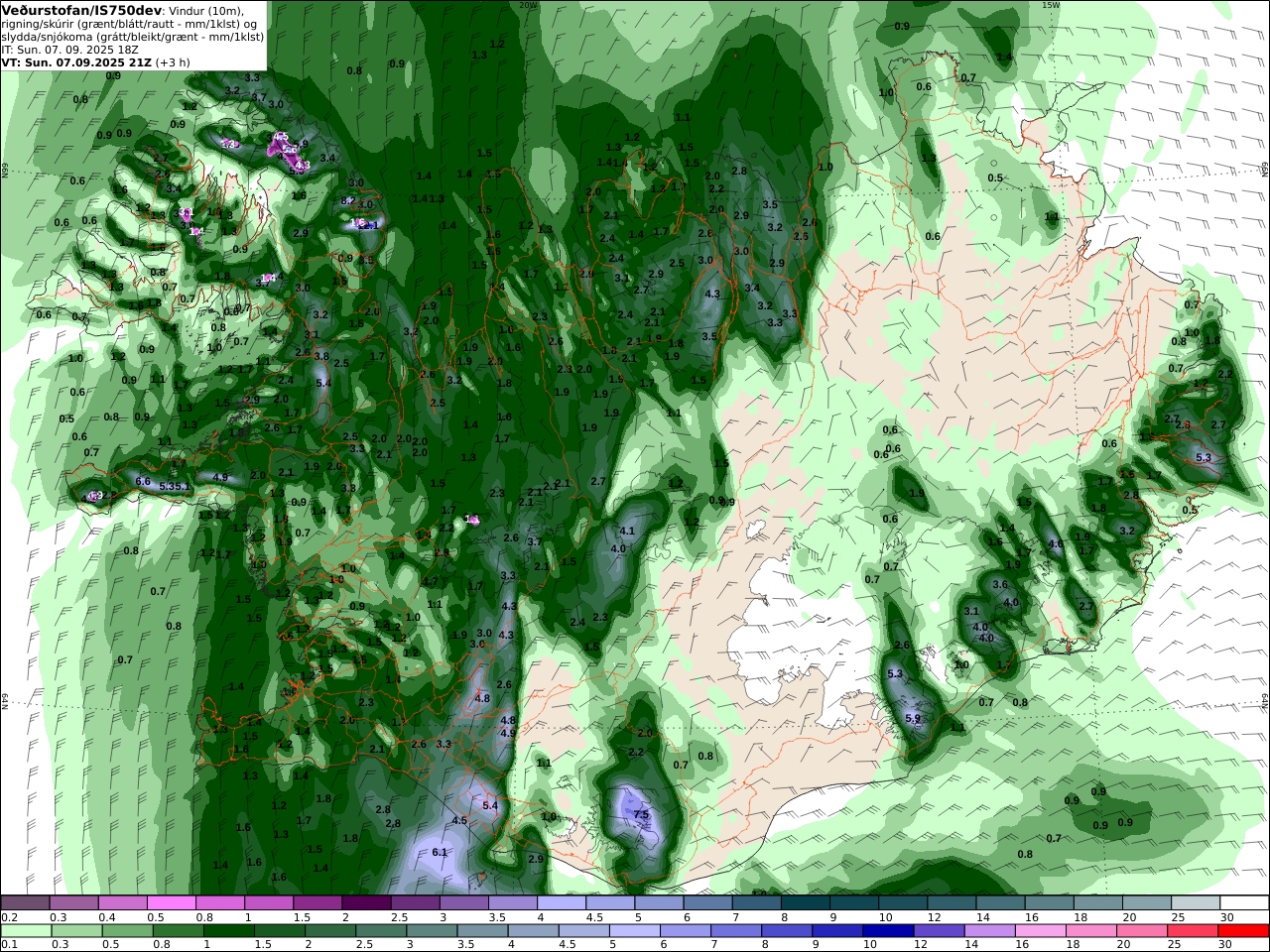Click the valid time VT: Sun. 07.09.2025 21Z

pyautogui.click(x=76, y=61)
